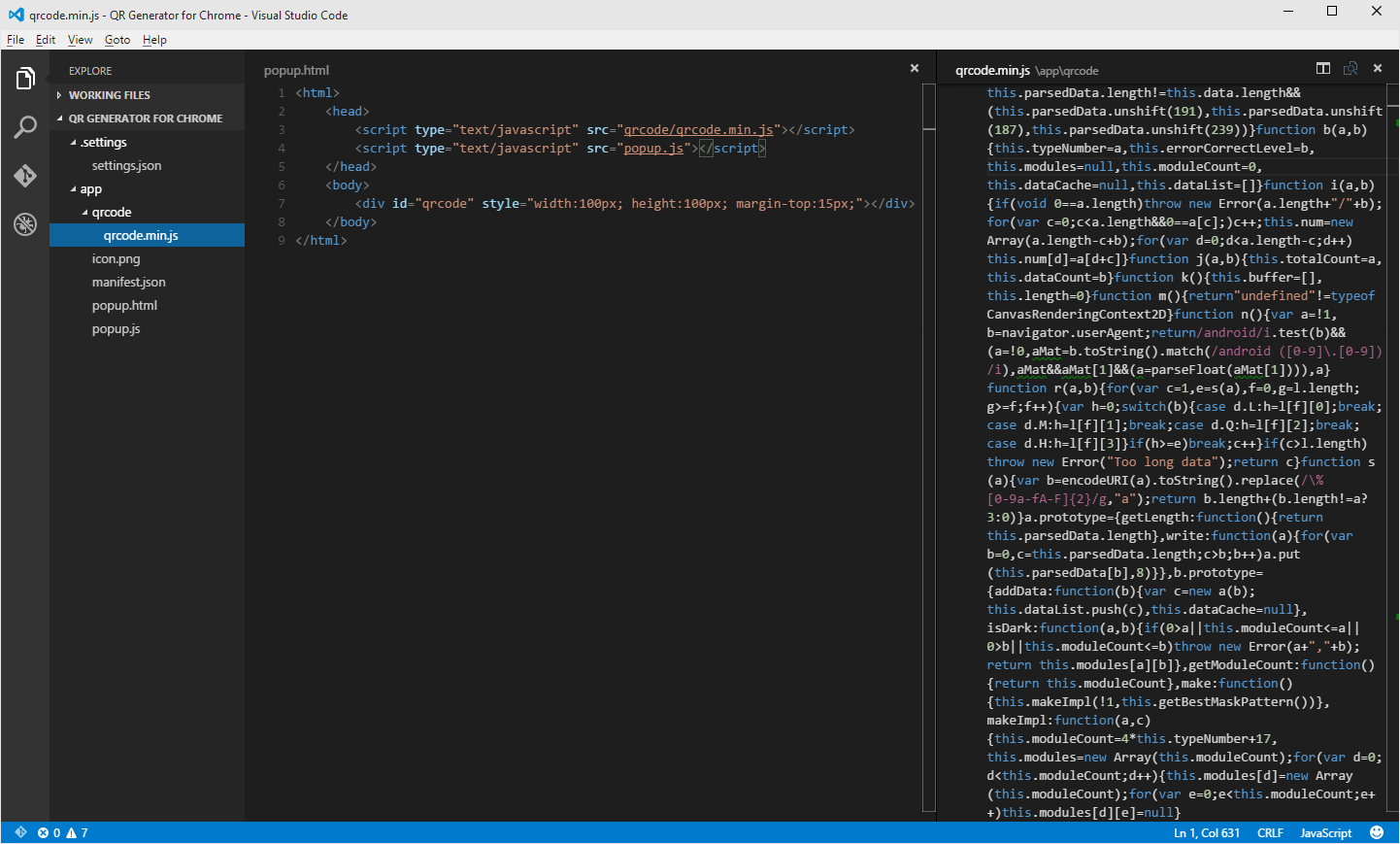Screen dimensions: 1400x844
Task: Collapse the .settings folder
Action: (147, 142)
